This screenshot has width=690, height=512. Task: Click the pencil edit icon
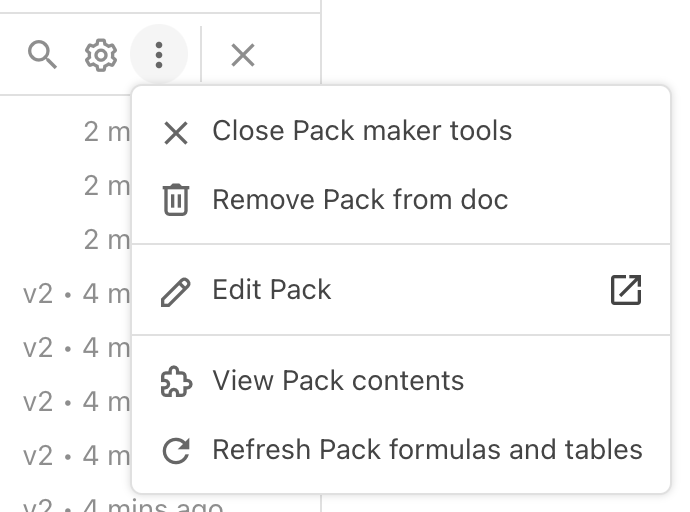(176, 291)
